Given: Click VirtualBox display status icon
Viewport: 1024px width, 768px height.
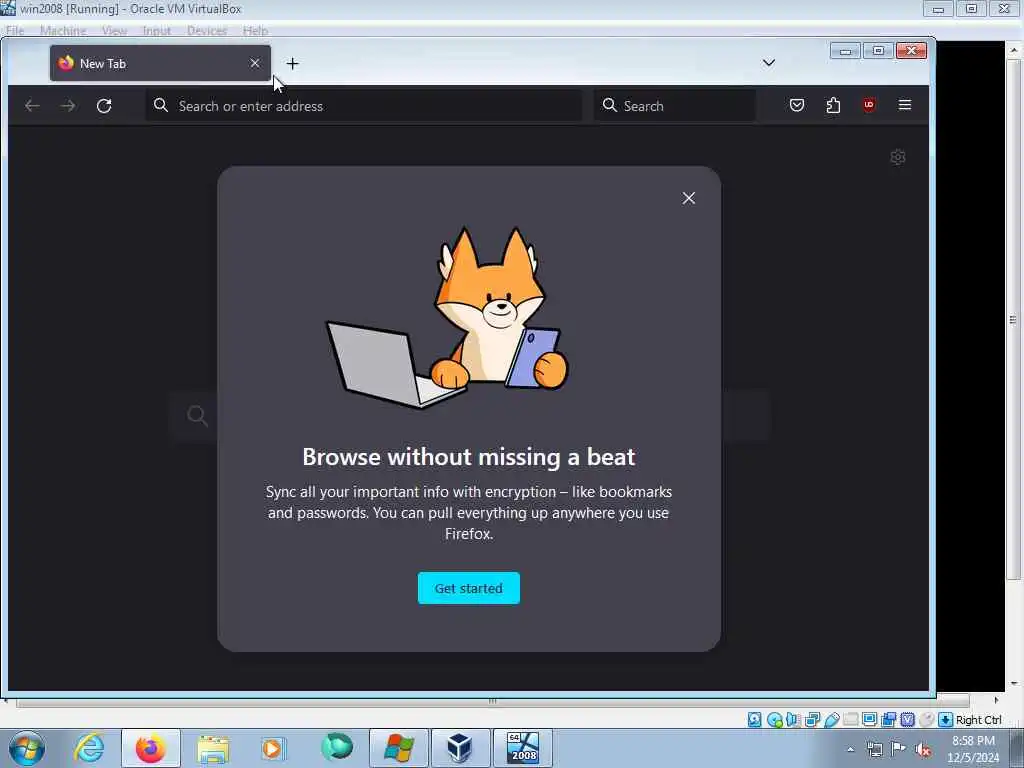Looking at the screenshot, I should pos(869,720).
